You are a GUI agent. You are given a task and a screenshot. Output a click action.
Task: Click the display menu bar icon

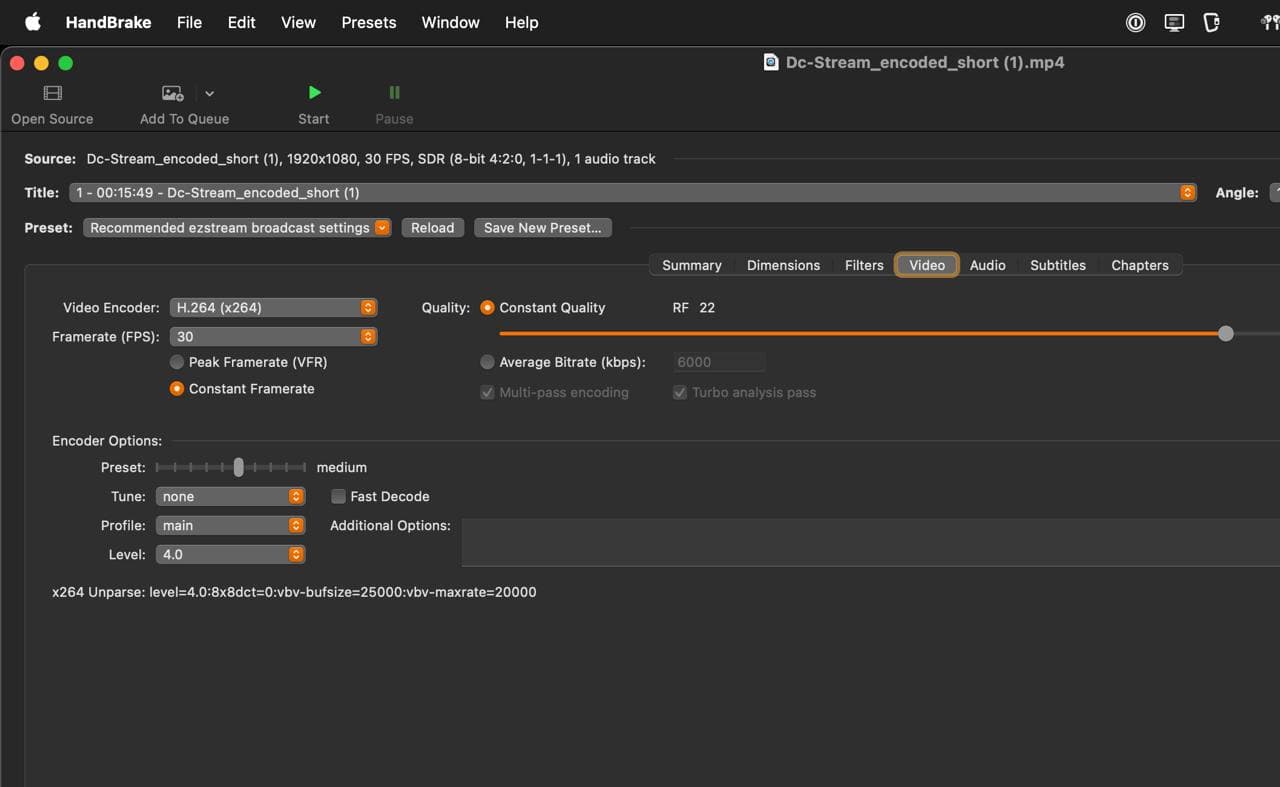tap(1175, 22)
